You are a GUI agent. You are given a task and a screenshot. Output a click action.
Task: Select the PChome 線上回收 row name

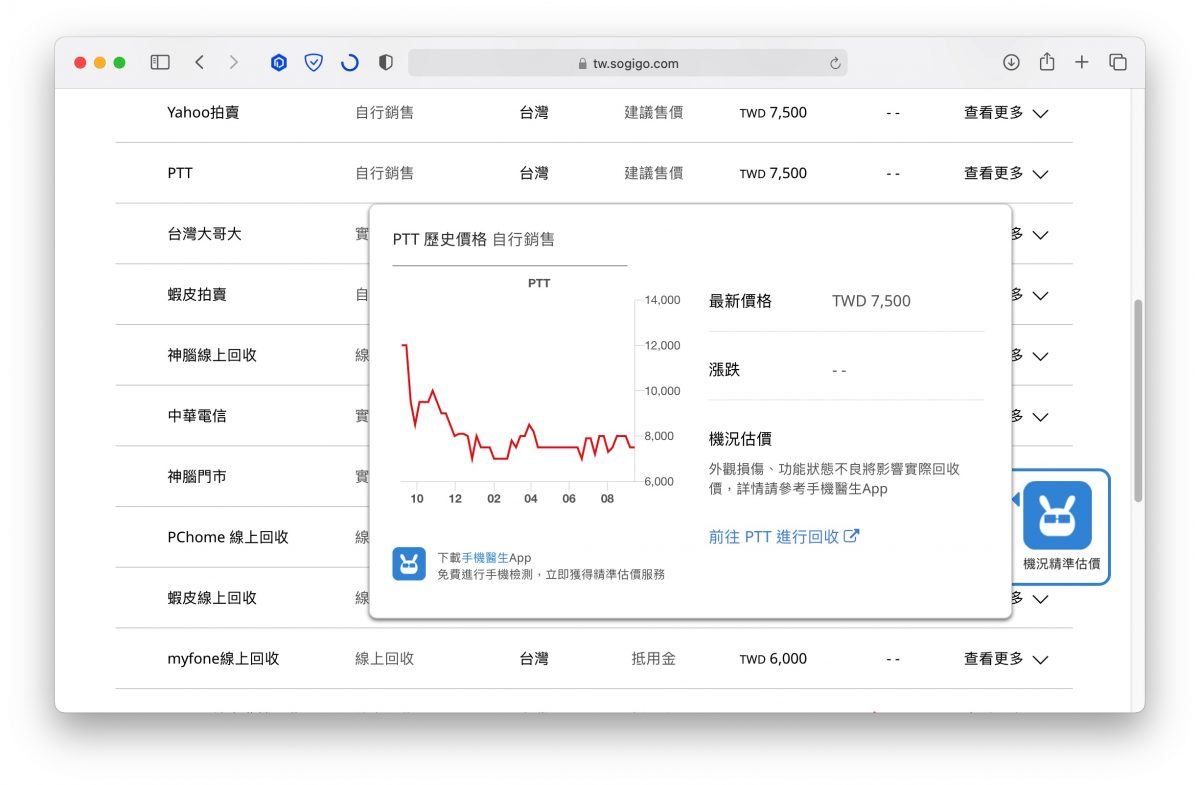point(228,537)
